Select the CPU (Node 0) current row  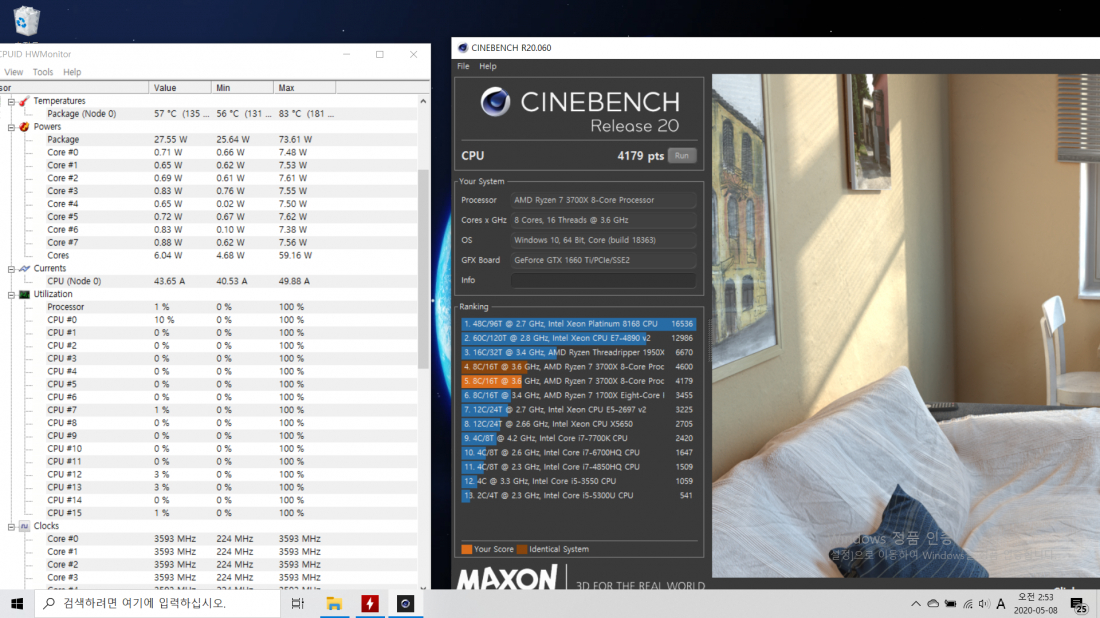pyautogui.click(x=209, y=281)
